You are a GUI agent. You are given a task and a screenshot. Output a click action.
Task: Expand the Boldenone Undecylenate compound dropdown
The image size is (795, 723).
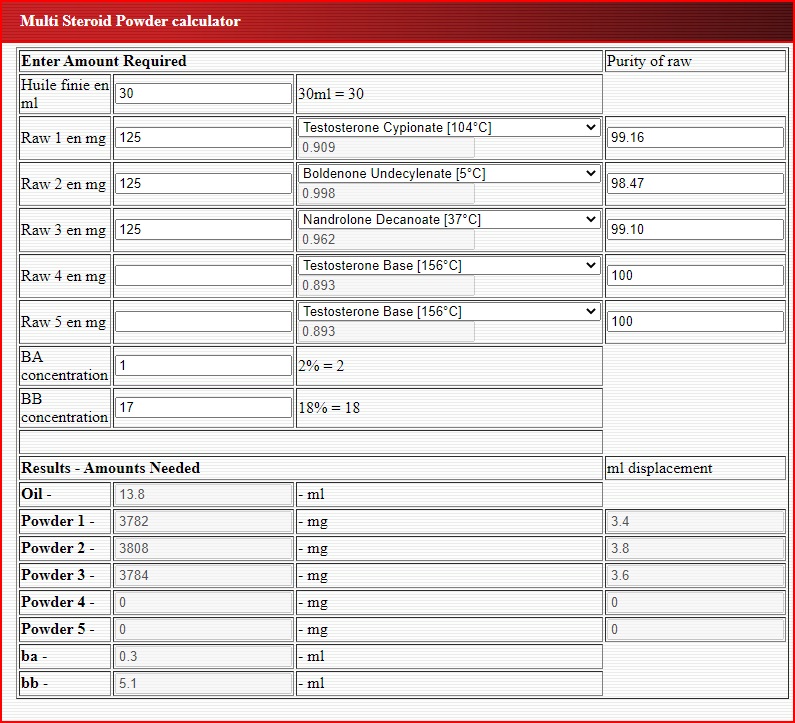[449, 174]
